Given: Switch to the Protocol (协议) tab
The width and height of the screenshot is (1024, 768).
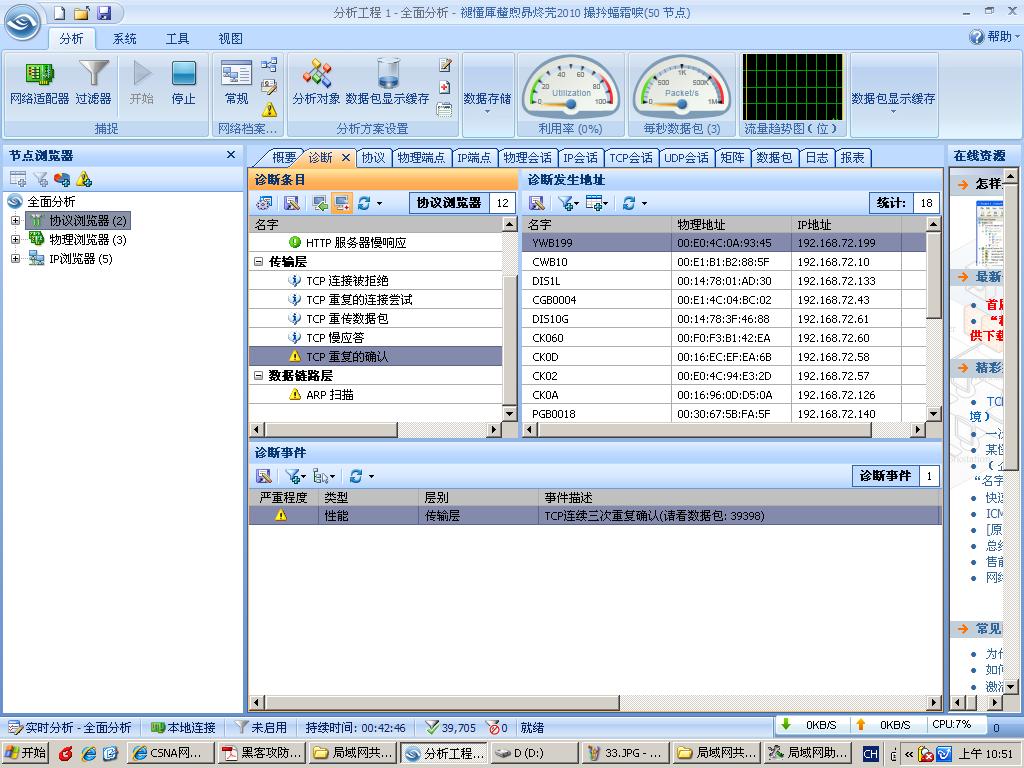Looking at the screenshot, I should coord(373,158).
